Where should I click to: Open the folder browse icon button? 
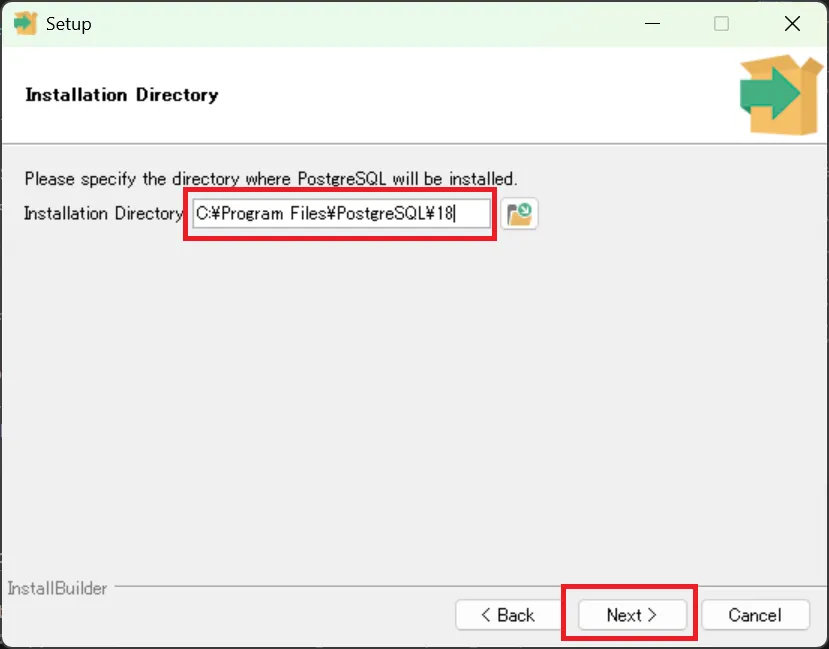pyautogui.click(x=519, y=214)
